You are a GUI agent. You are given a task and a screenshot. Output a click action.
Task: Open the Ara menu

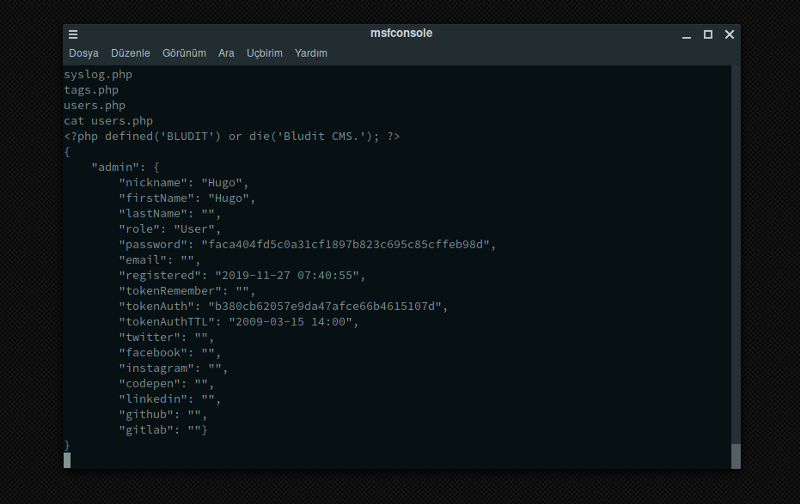[x=226, y=53]
